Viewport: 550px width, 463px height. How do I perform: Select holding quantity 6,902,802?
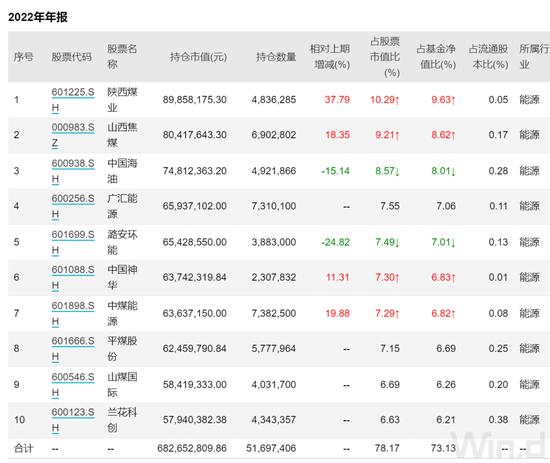click(274, 135)
